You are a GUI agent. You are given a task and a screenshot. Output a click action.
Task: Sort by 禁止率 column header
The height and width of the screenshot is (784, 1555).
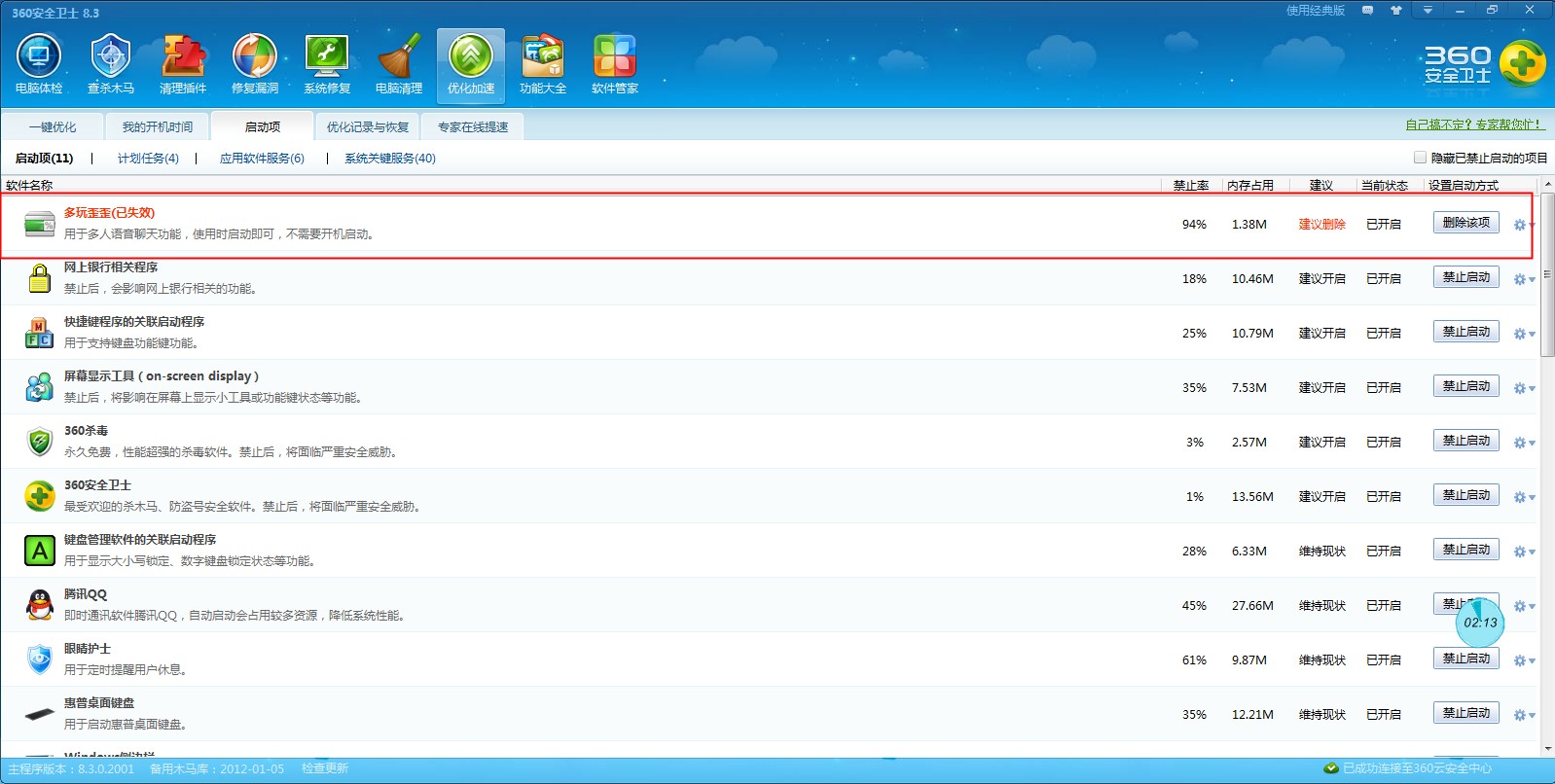[1191, 185]
